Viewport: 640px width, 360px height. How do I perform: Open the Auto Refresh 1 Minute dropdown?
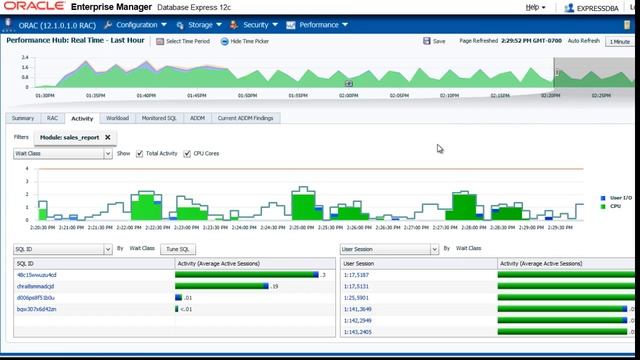pyautogui.click(x=620, y=41)
